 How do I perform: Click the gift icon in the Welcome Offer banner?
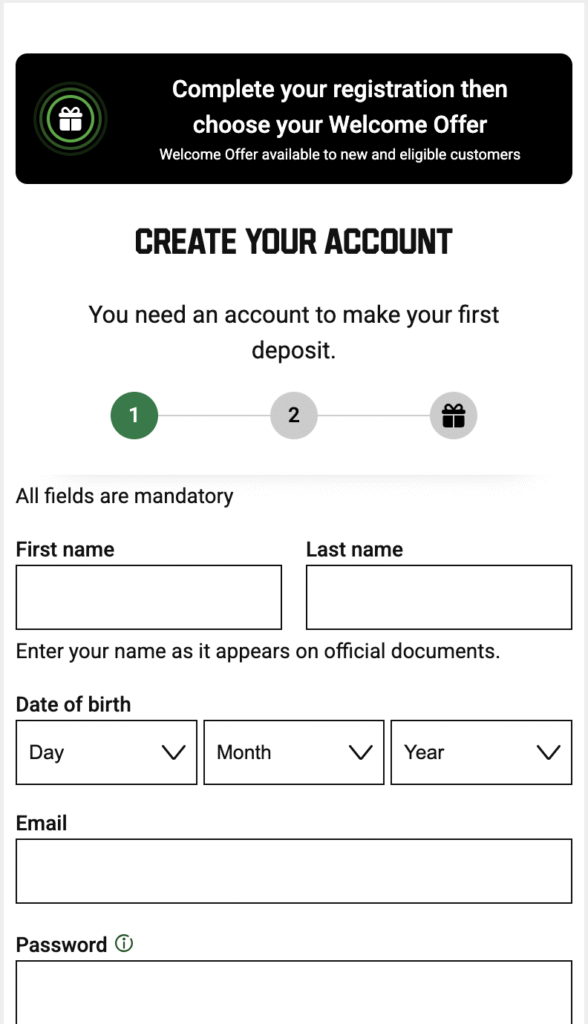click(x=68, y=118)
